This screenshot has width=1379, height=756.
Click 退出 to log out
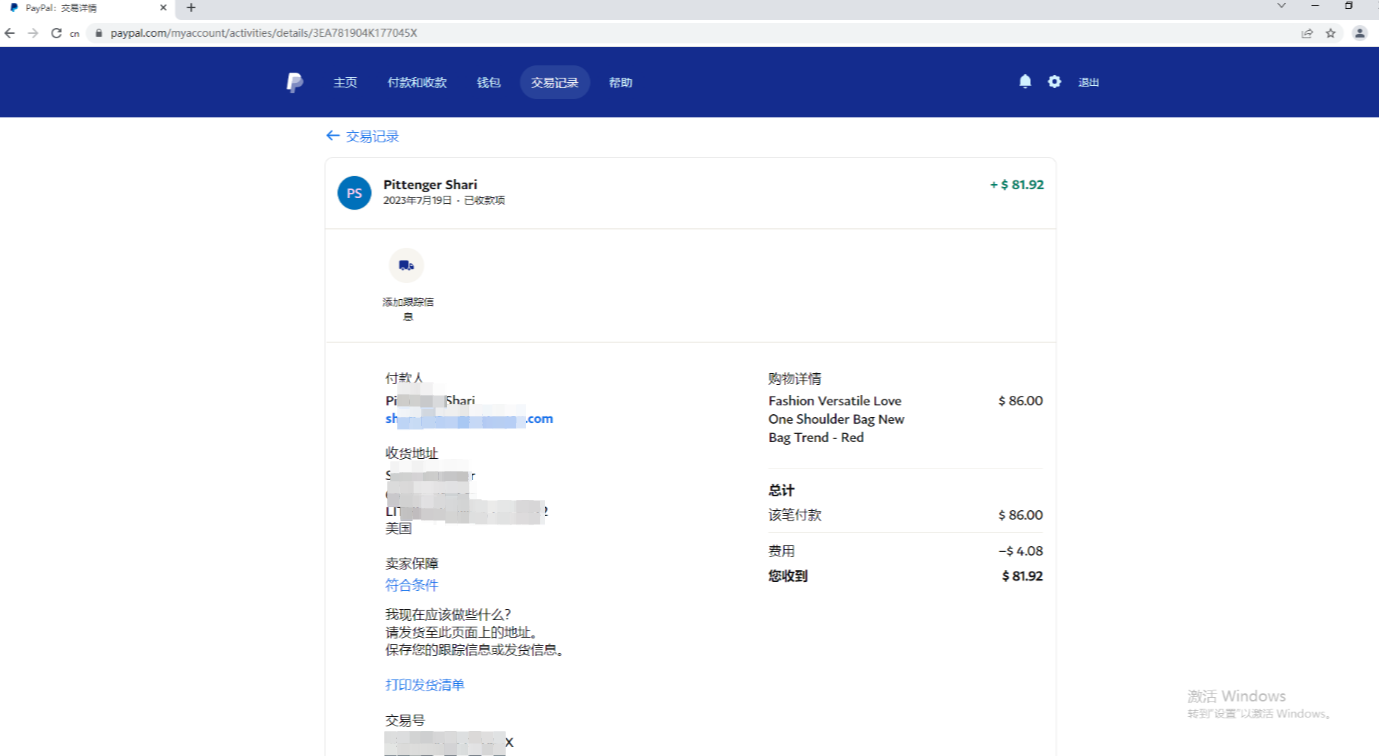(1088, 83)
